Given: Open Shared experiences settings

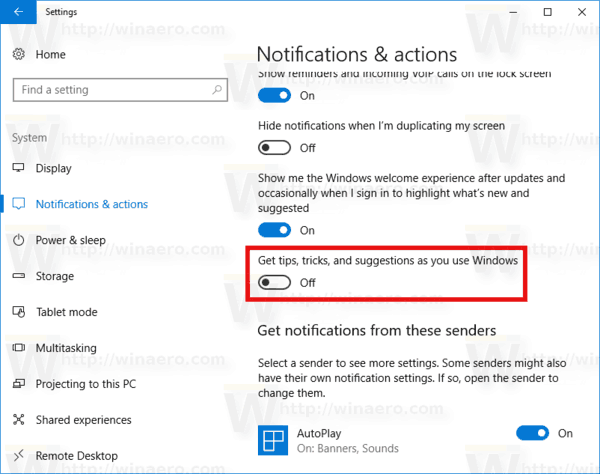Looking at the screenshot, I should (x=83, y=420).
